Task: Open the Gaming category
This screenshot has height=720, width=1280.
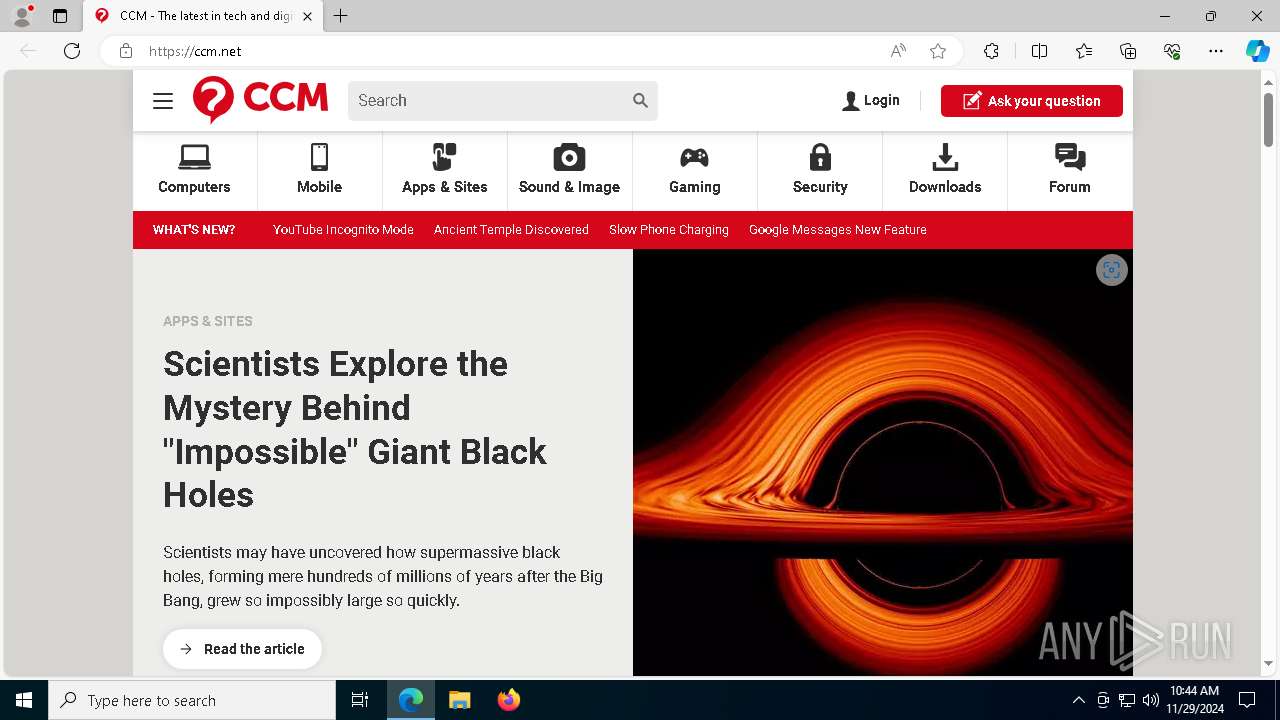Action: [695, 171]
